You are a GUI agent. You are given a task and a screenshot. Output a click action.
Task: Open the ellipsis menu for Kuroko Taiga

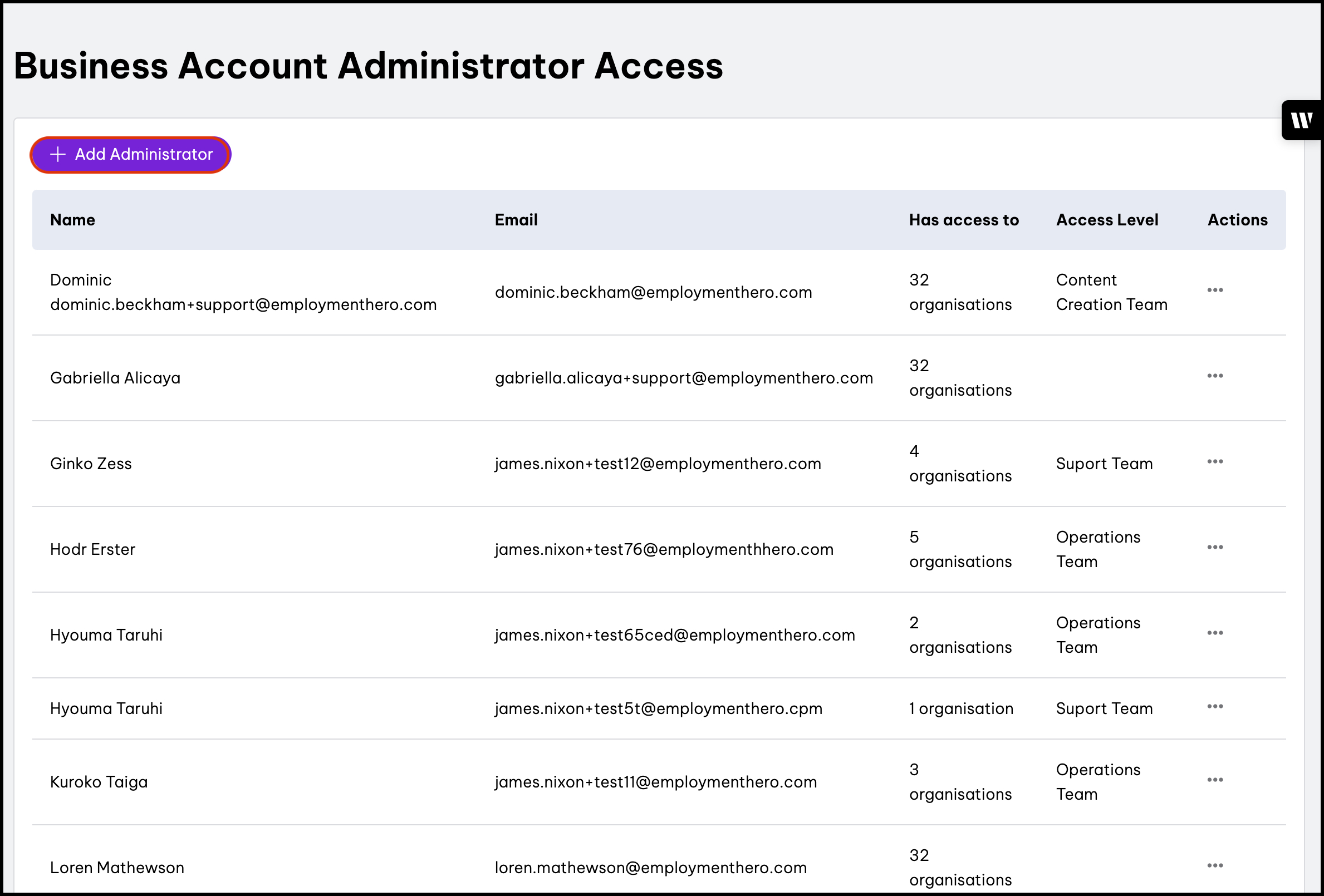coord(1215,780)
